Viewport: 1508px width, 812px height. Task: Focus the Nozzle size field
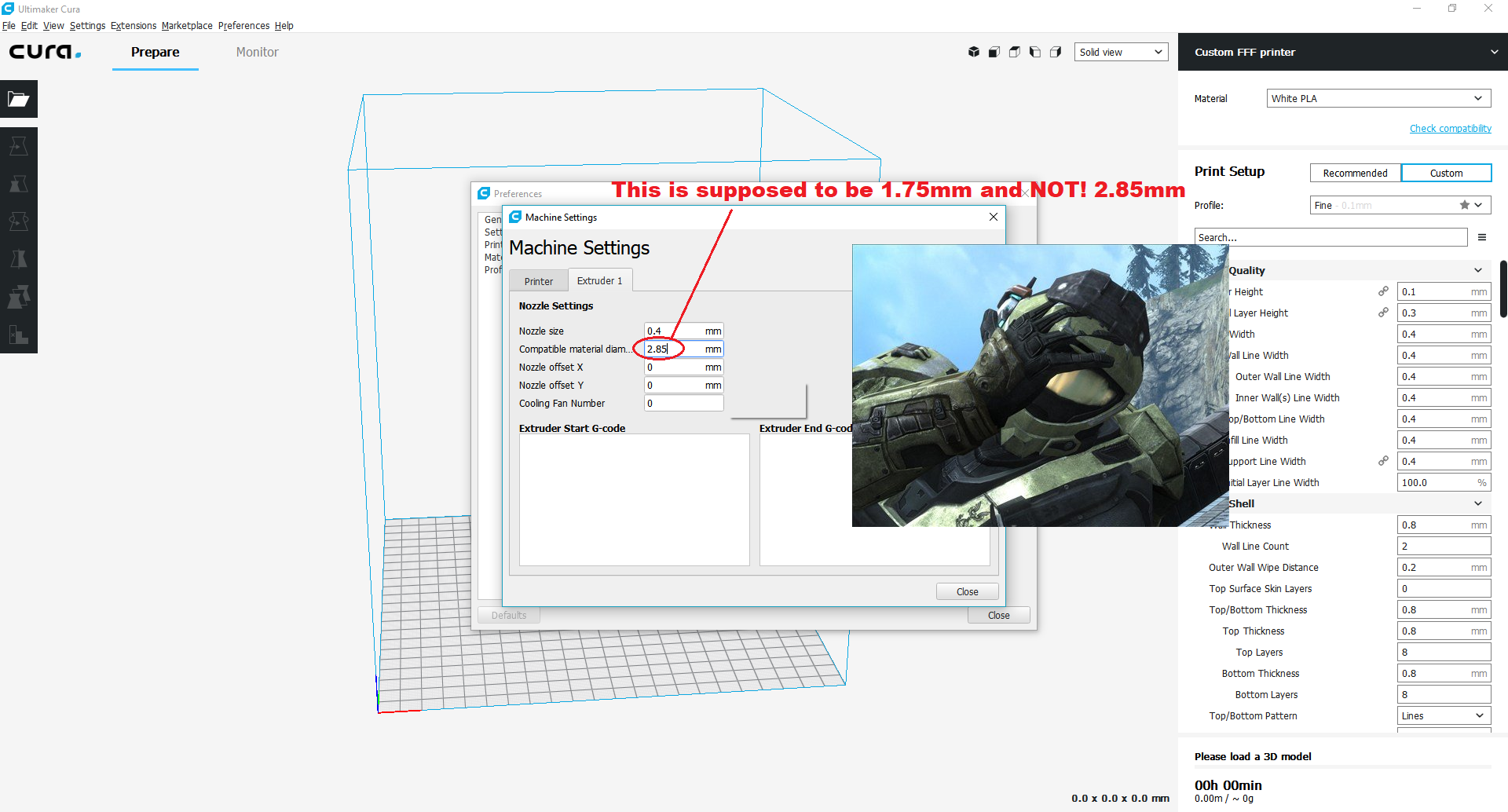pos(683,331)
